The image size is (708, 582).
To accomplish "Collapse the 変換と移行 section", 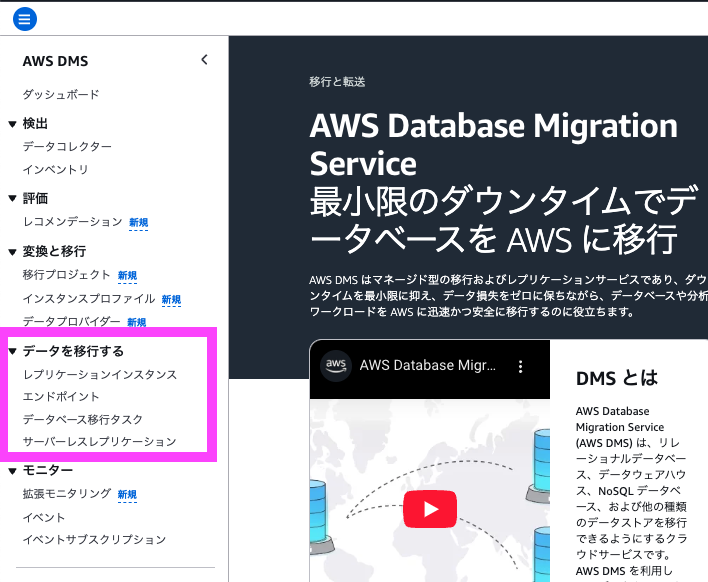I will [13, 252].
